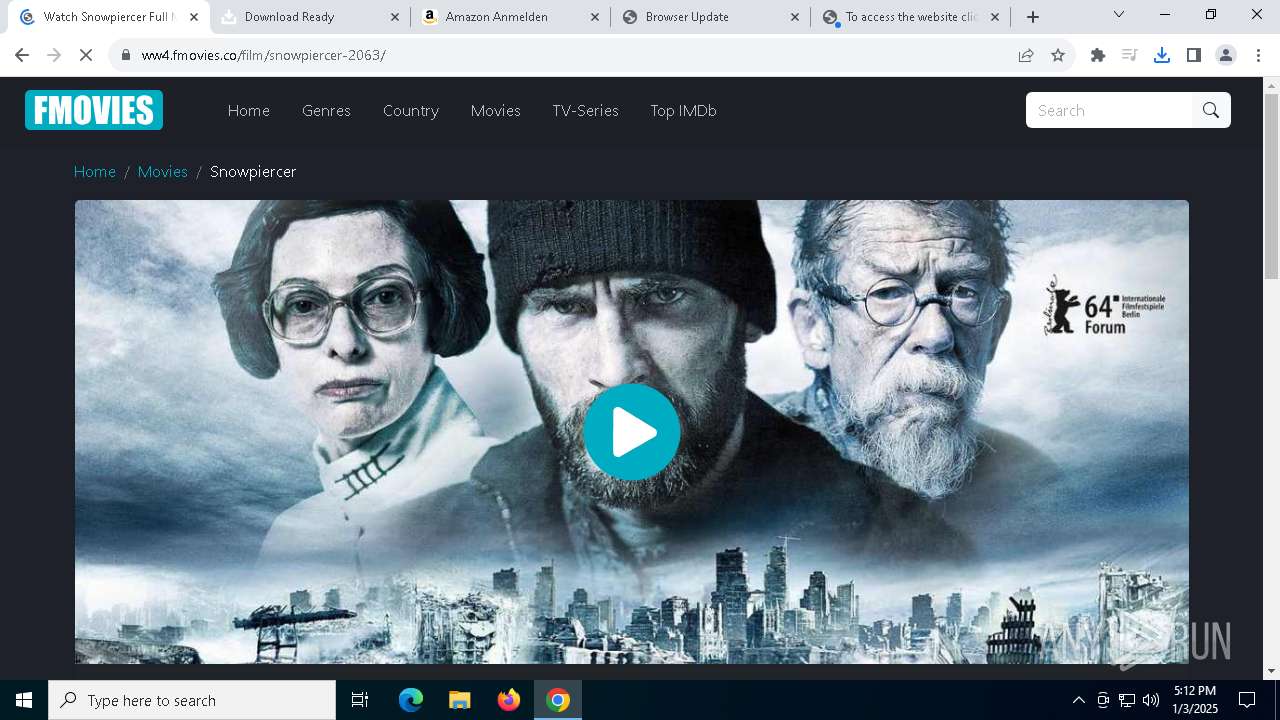The width and height of the screenshot is (1280, 720).
Task: Close the Download Ready tab
Action: point(395,17)
